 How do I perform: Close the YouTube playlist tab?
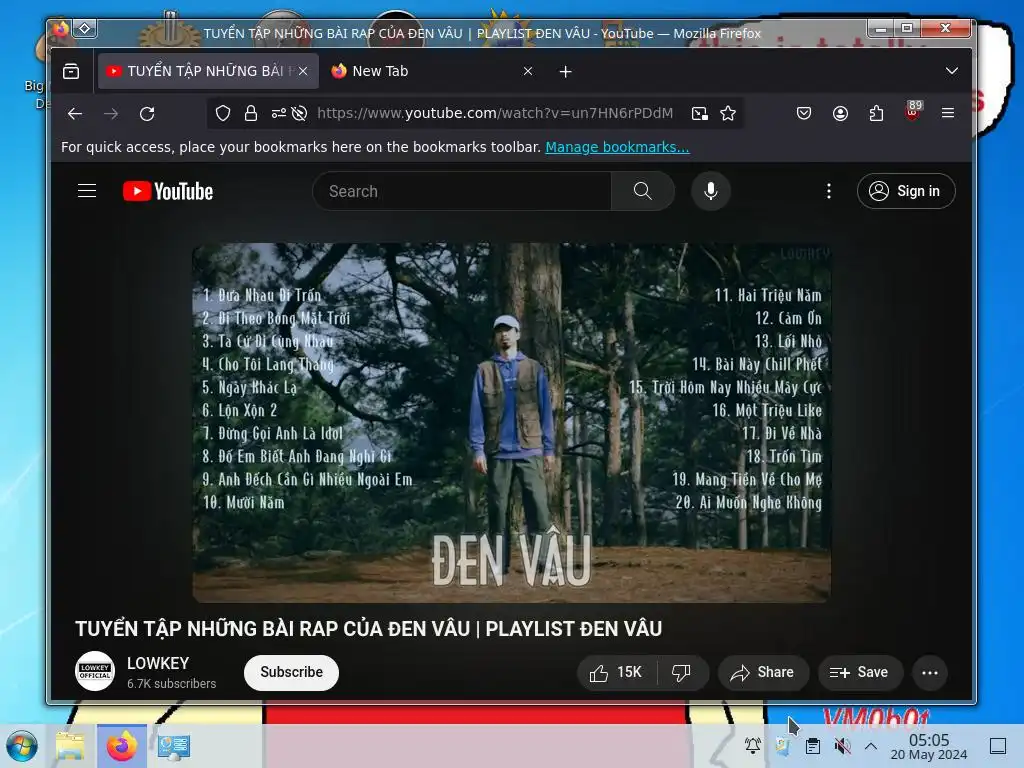click(x=303, y=71)
